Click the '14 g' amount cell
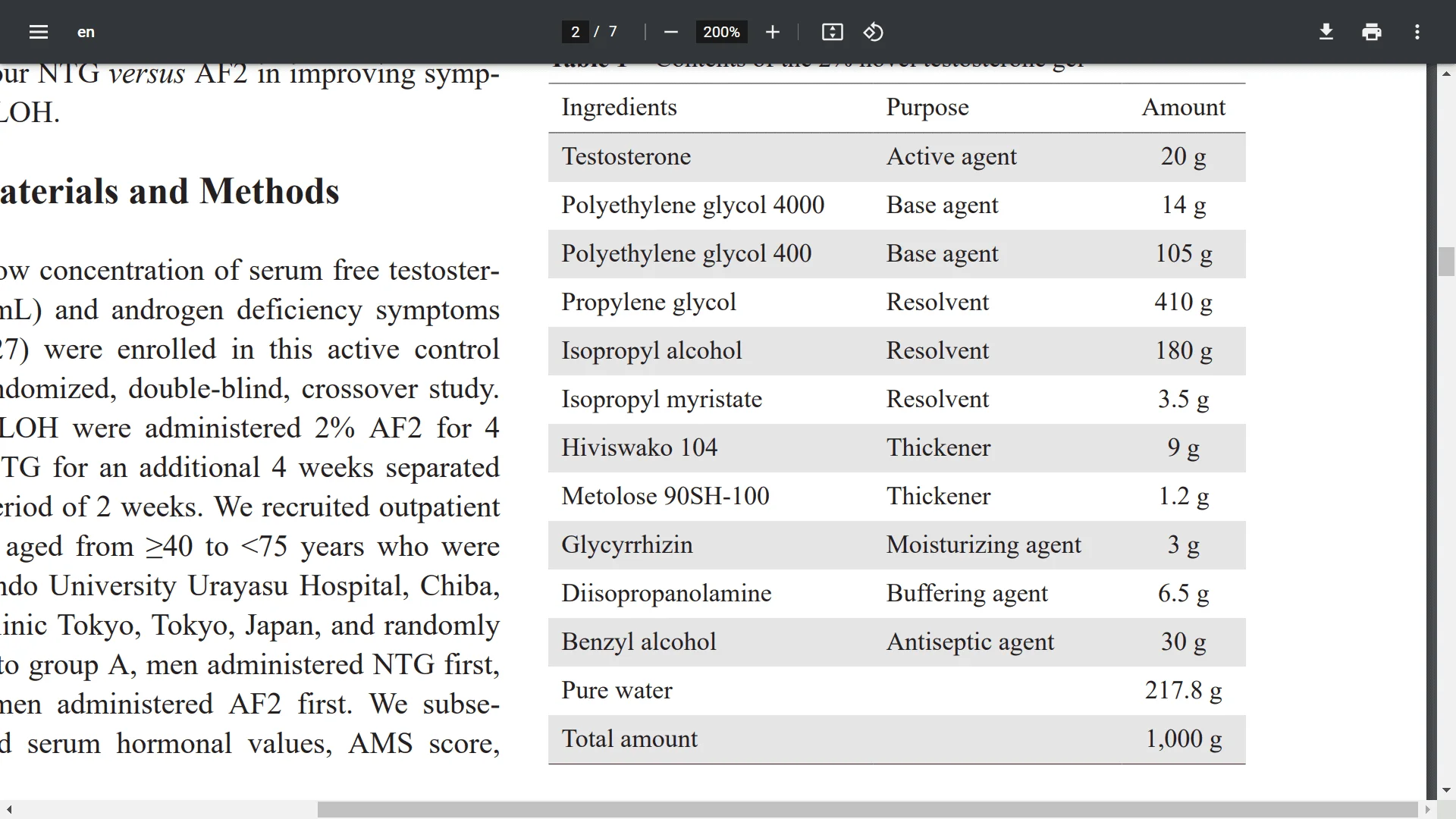This screenshot has width=1456, height=819. click(x=1183, y=206)
